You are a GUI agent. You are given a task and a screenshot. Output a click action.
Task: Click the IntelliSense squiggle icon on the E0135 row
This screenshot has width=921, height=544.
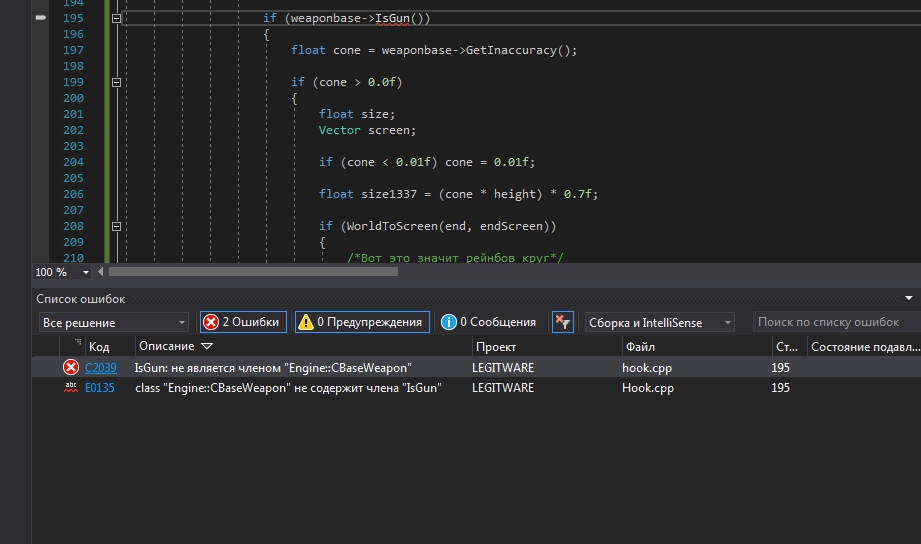[x=71, y=387]
